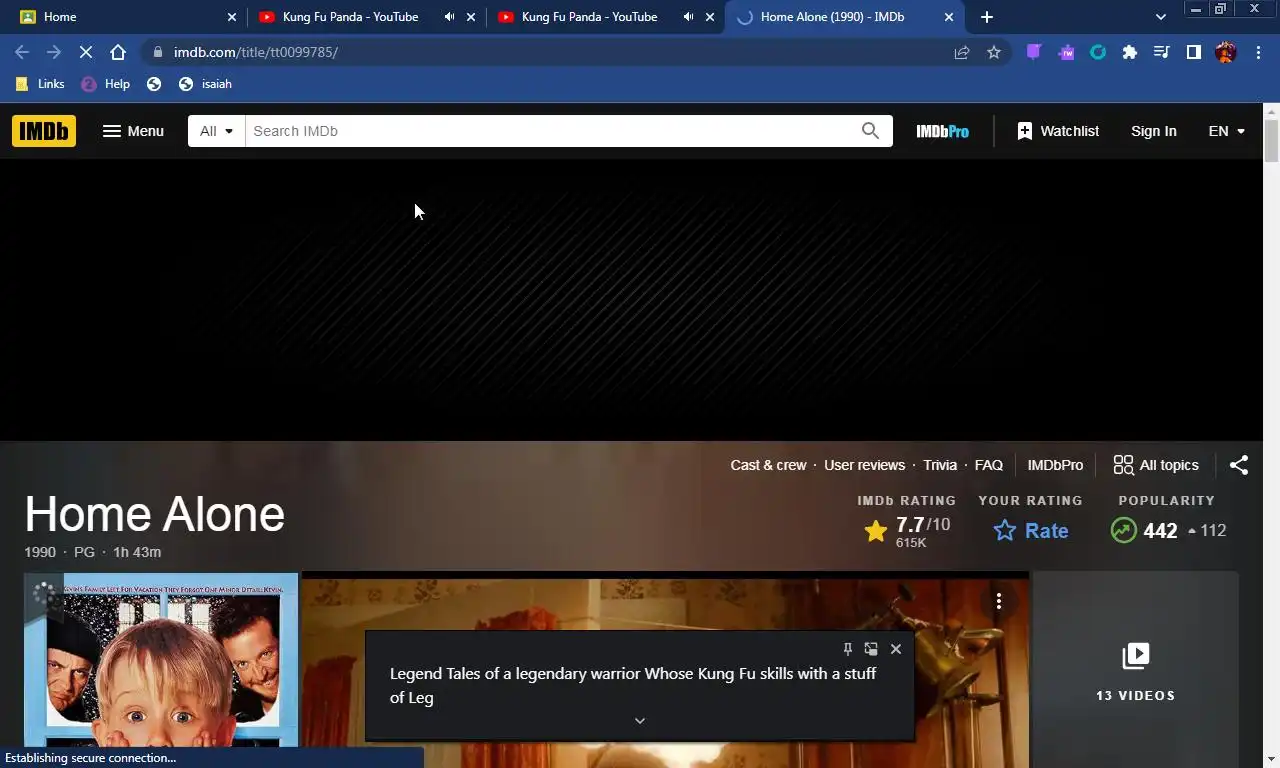Switch to first Kung Fu Panda YouTube tab
The width and height of the screenshot is (1280, 768).
(x=350, y=17)
